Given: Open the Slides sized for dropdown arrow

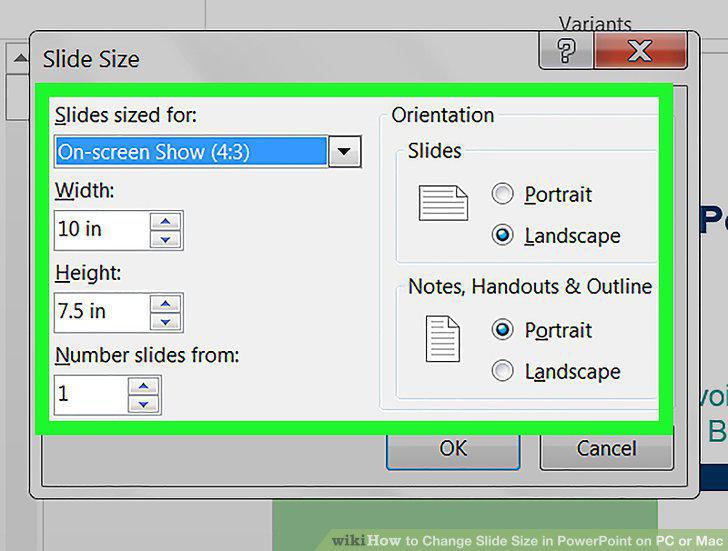Looking at the screenshot, I should coord(344,151).
